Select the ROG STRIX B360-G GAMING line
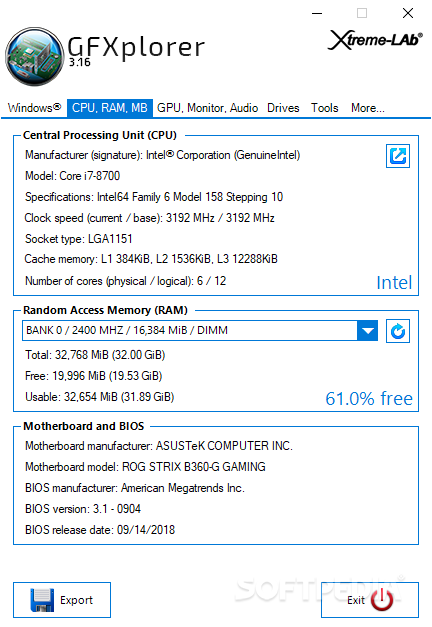The image size is (432, 627). (x=145, y=467)
